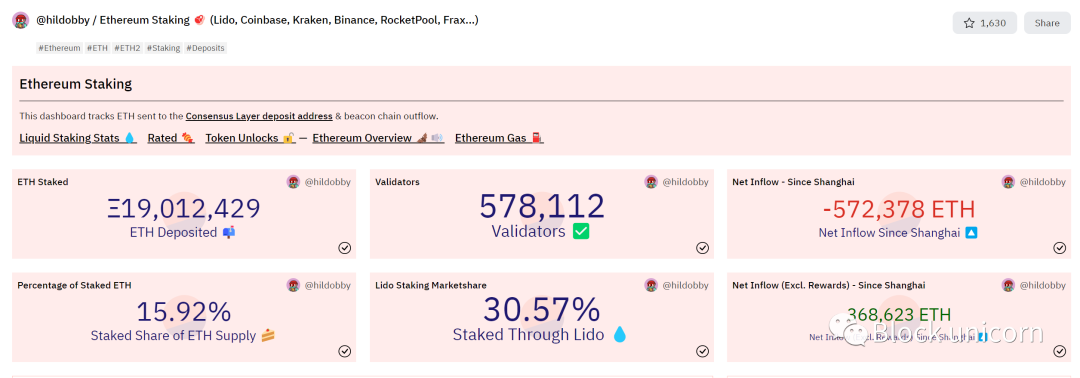Click checkmark icon on Lido Staking Marketshare card
This screenshot has width=1080, height=378.
[x=702, y=351]
